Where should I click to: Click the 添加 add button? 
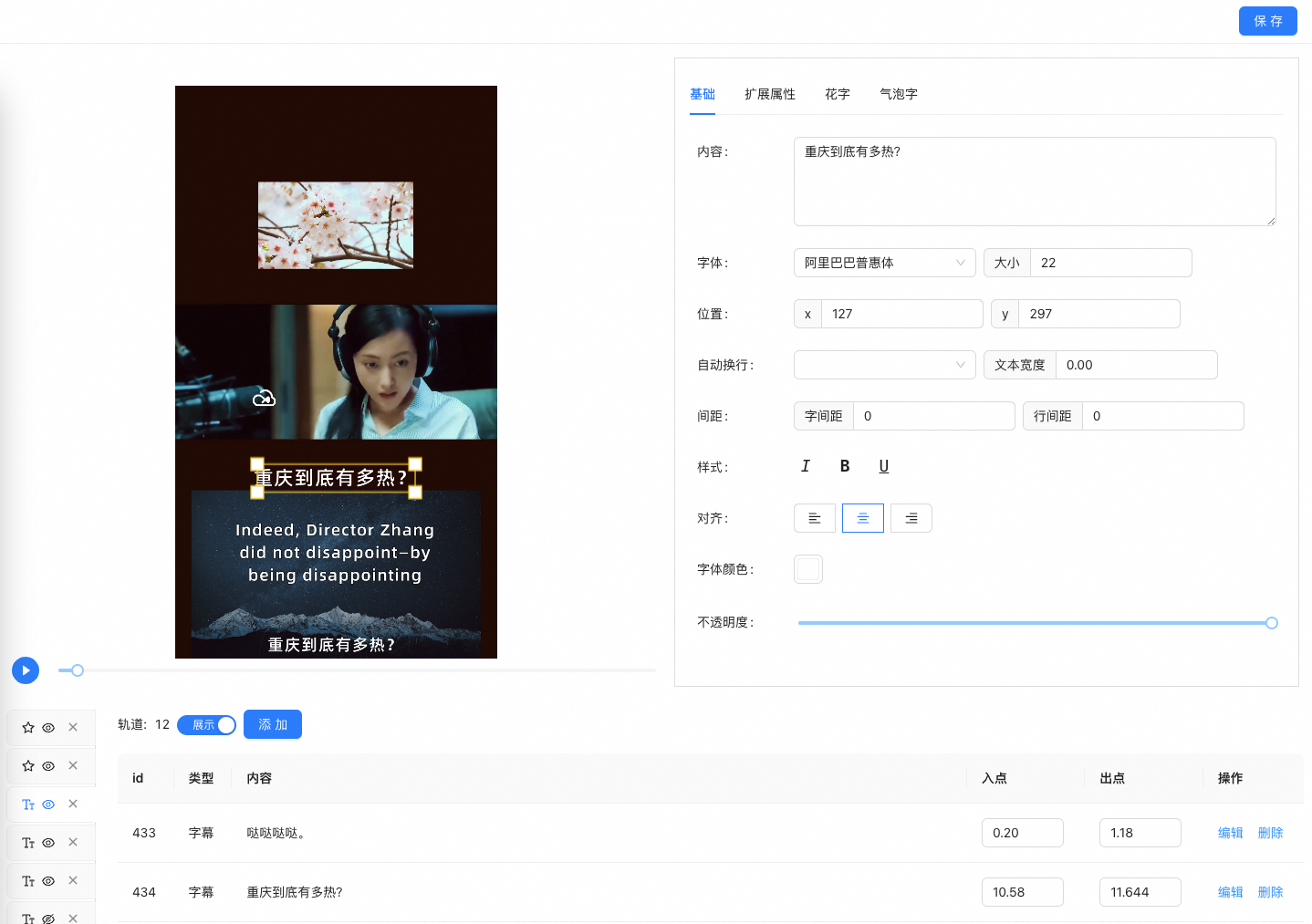(x=272, y=724)
